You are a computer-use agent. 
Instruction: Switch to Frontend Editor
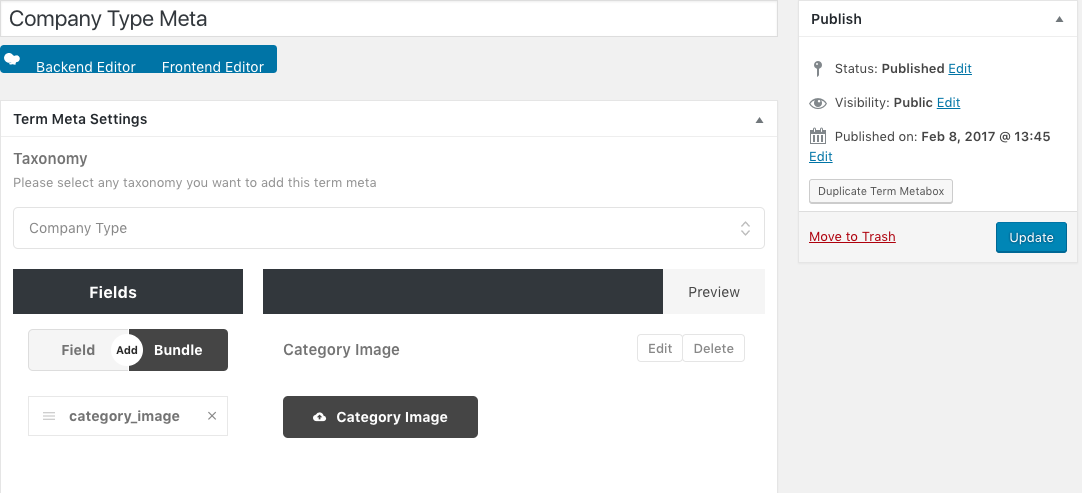pos(213,67)
